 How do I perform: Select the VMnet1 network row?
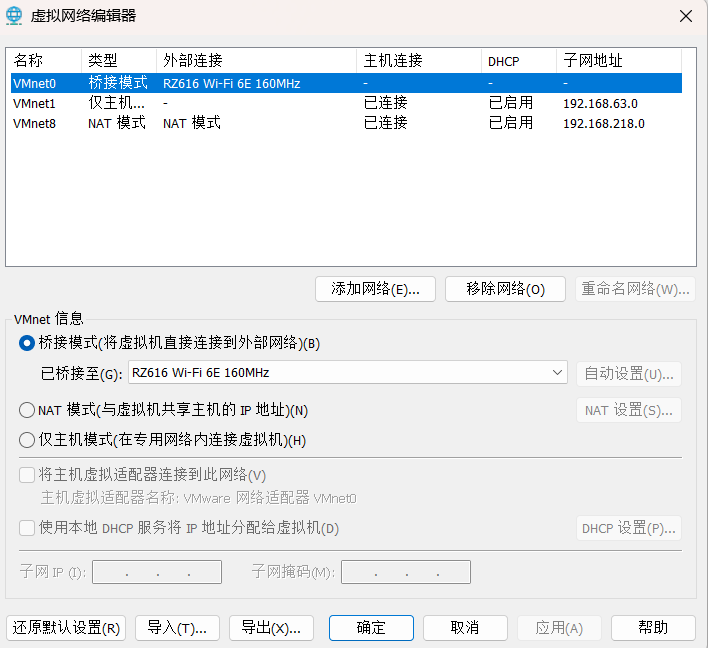346,103
